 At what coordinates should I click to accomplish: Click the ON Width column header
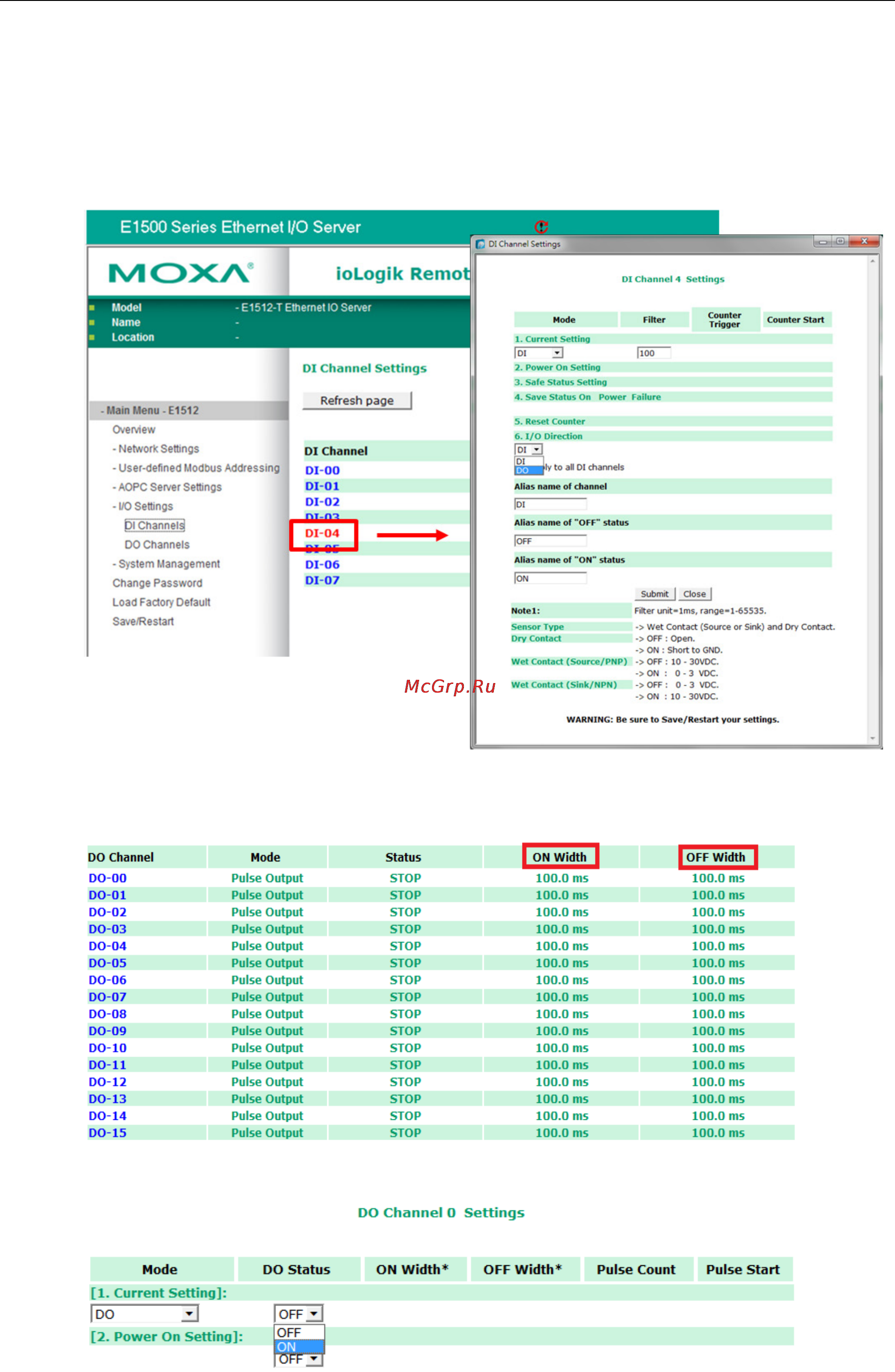coord(559,857)
